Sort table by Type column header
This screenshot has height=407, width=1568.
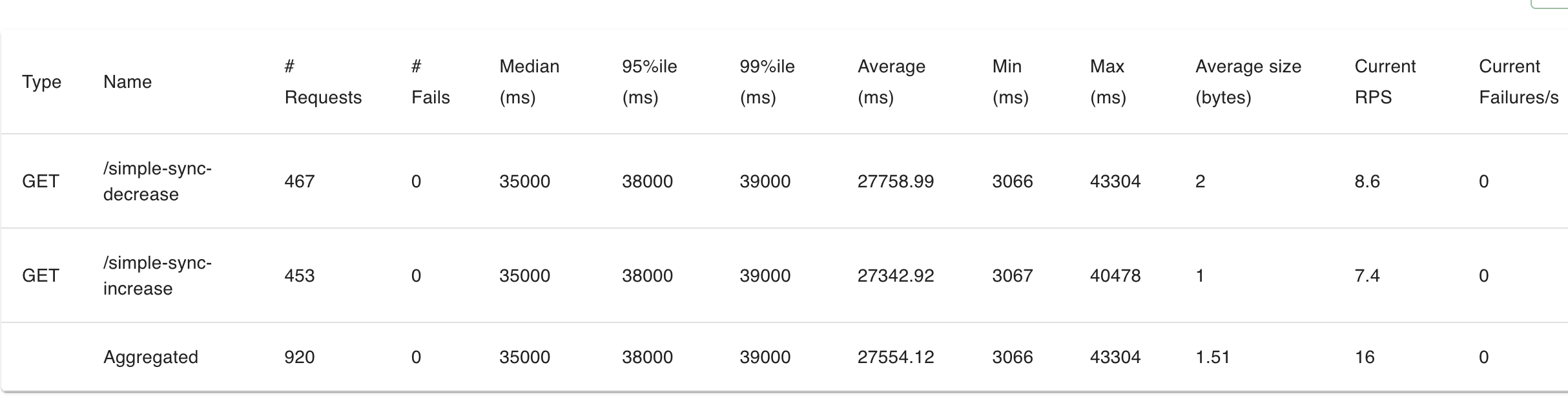(x=41, y=82)
